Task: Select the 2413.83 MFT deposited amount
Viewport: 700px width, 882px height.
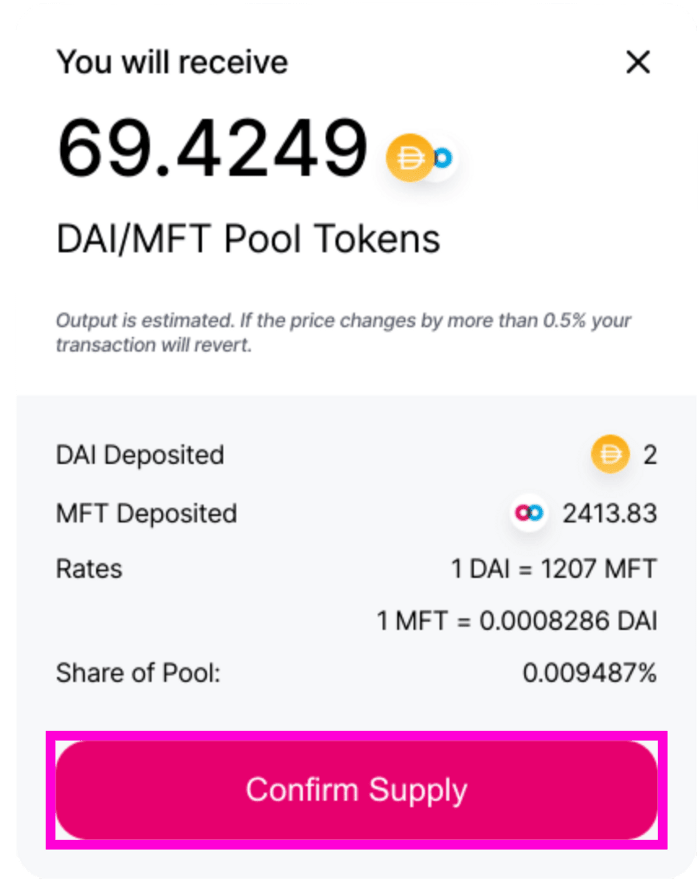Action: [610, 513]
